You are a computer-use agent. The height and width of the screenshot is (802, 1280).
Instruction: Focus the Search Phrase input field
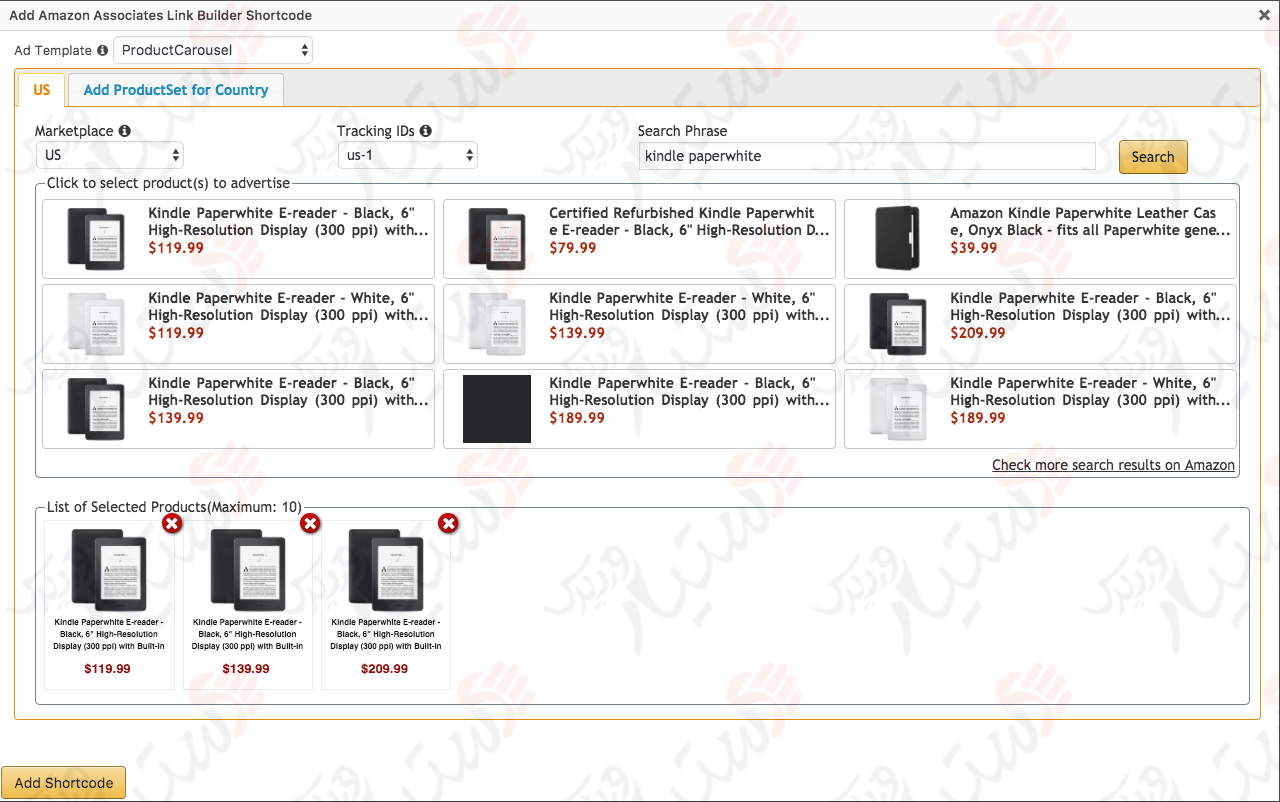tap(867, 156)
